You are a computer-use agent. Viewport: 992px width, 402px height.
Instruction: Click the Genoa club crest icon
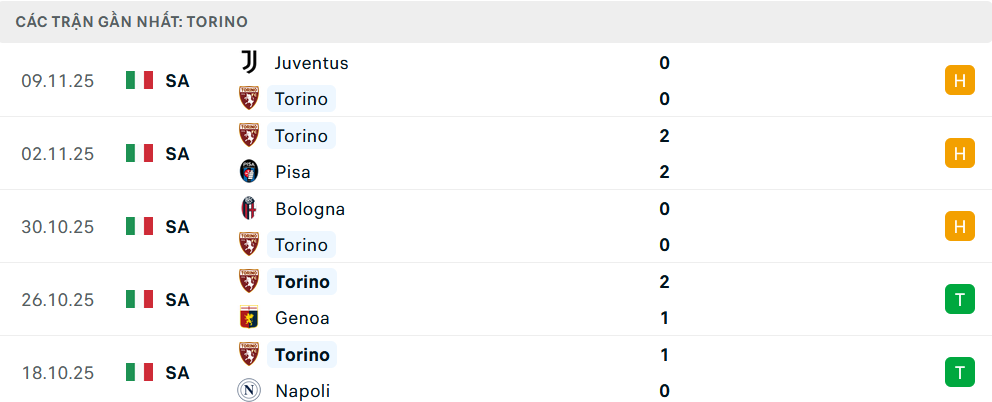pos(249,318)
